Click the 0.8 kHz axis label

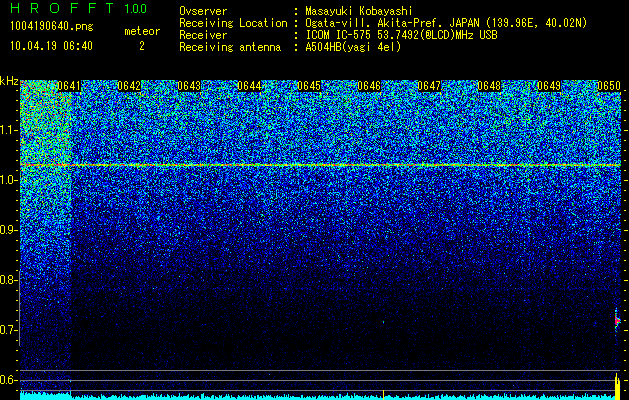pos(7,280)
